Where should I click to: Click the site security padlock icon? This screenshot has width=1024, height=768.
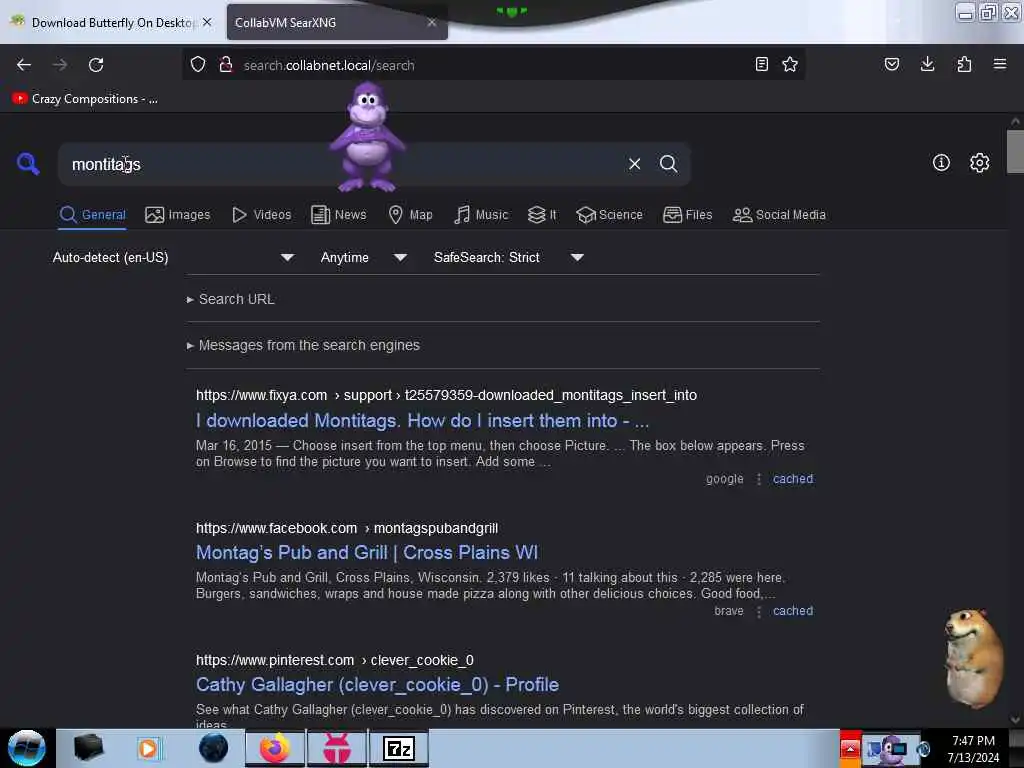[x=226, y=65]
